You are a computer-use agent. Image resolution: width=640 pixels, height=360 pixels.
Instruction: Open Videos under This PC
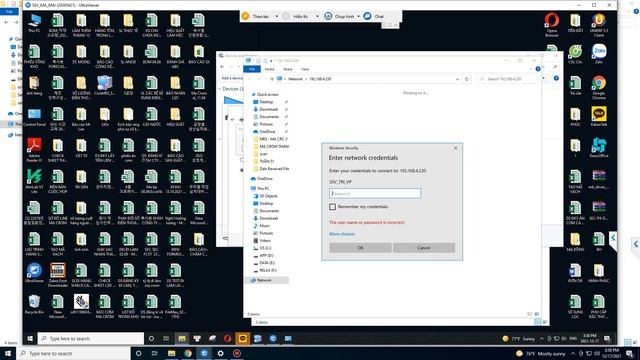pyautogui.click(x=265, y=241)
